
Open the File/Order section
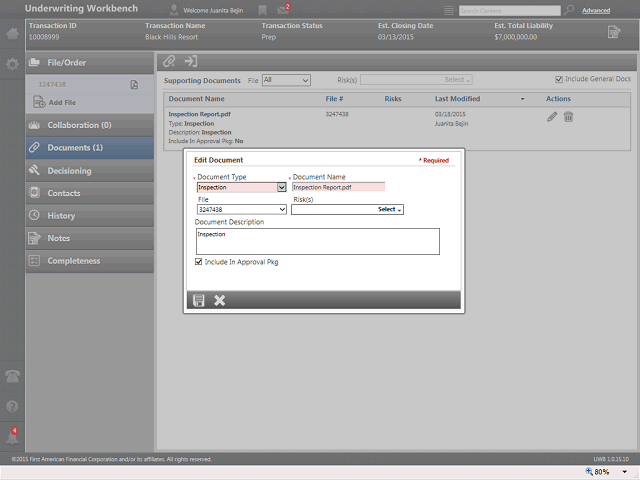90,63
